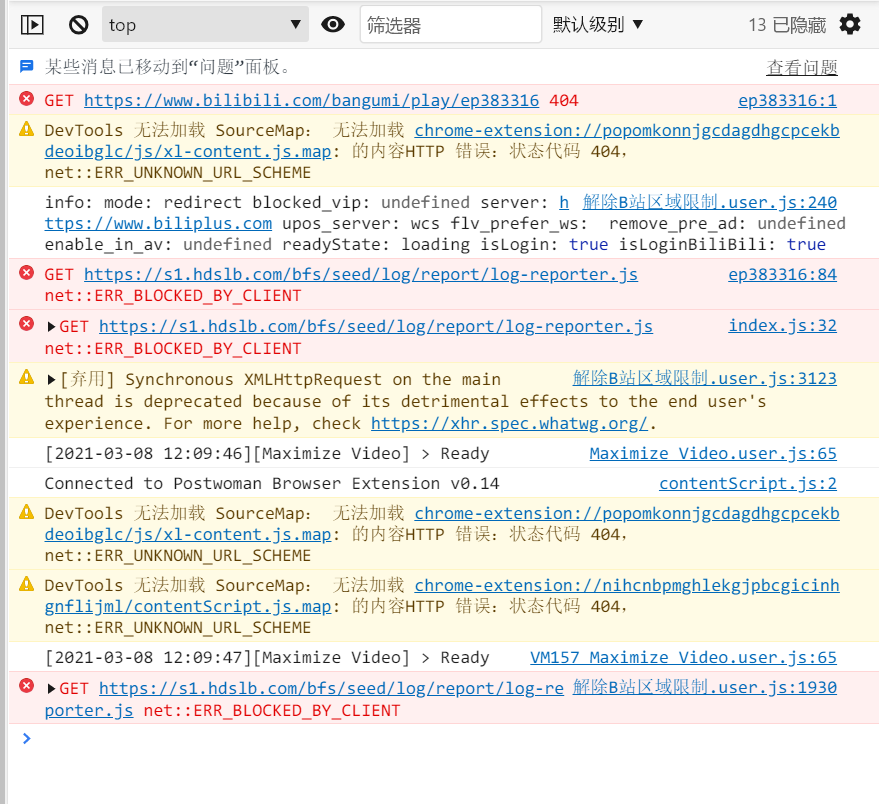Screen dimensions: 879x804
Task: Click the warning triangle on SourceMap message
Action: [26, 130]
